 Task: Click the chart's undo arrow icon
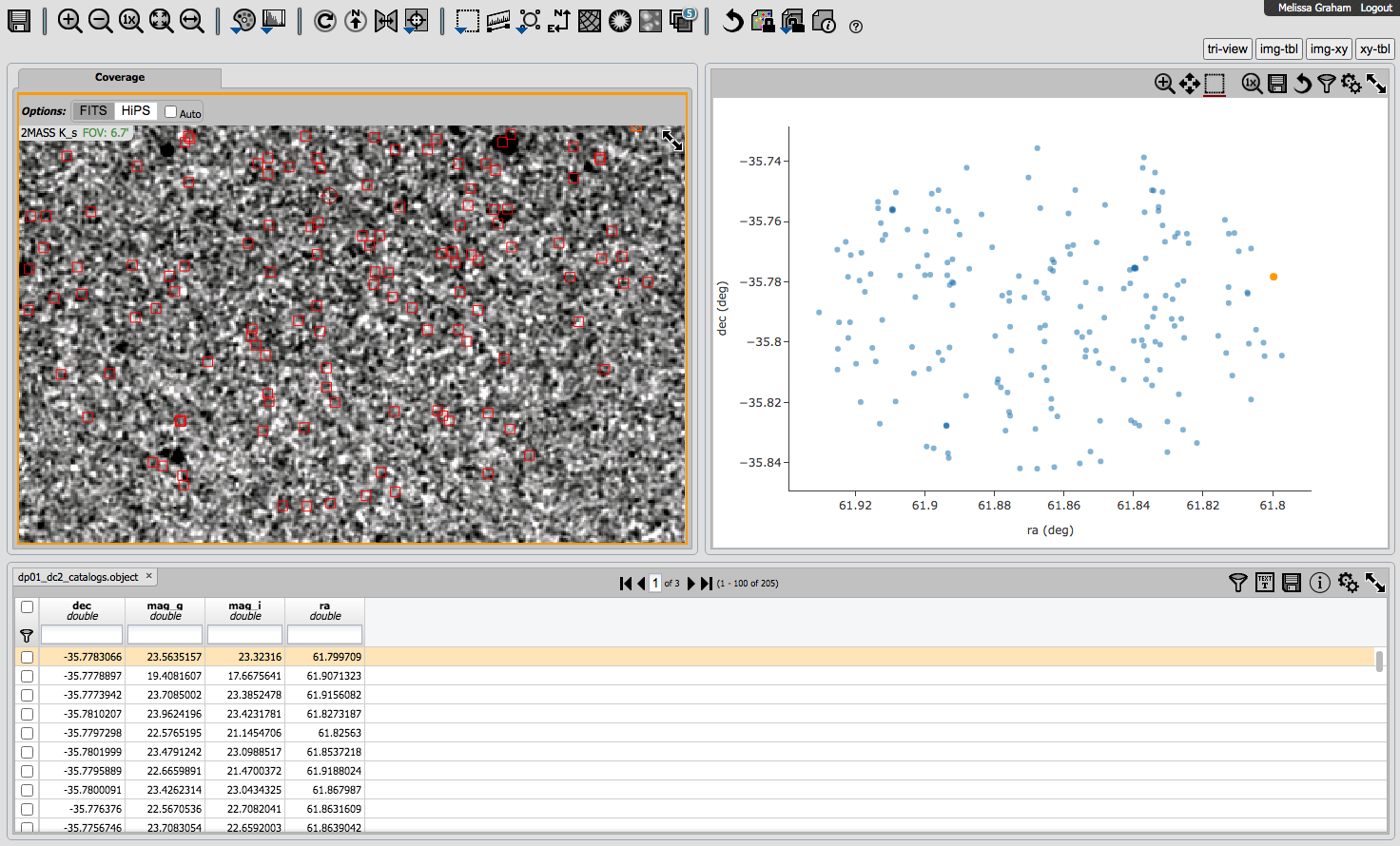click(x=1302, y=84)
